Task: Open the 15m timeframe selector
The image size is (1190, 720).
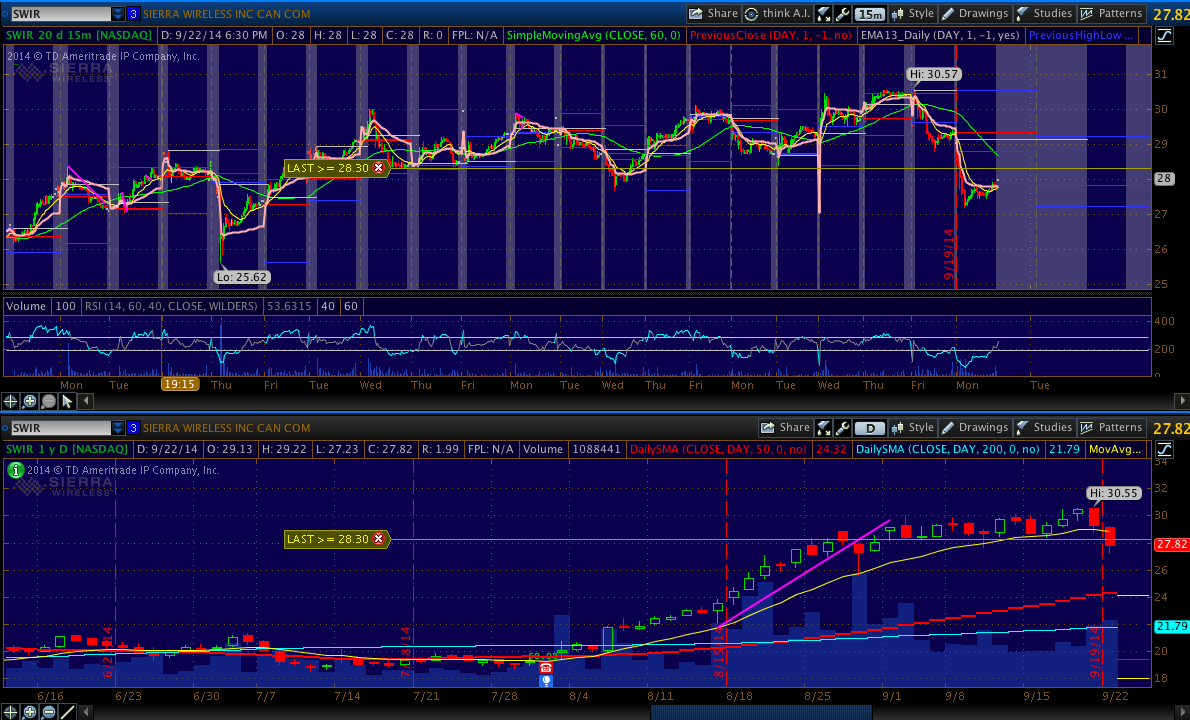Action: [x=870, y=14]
